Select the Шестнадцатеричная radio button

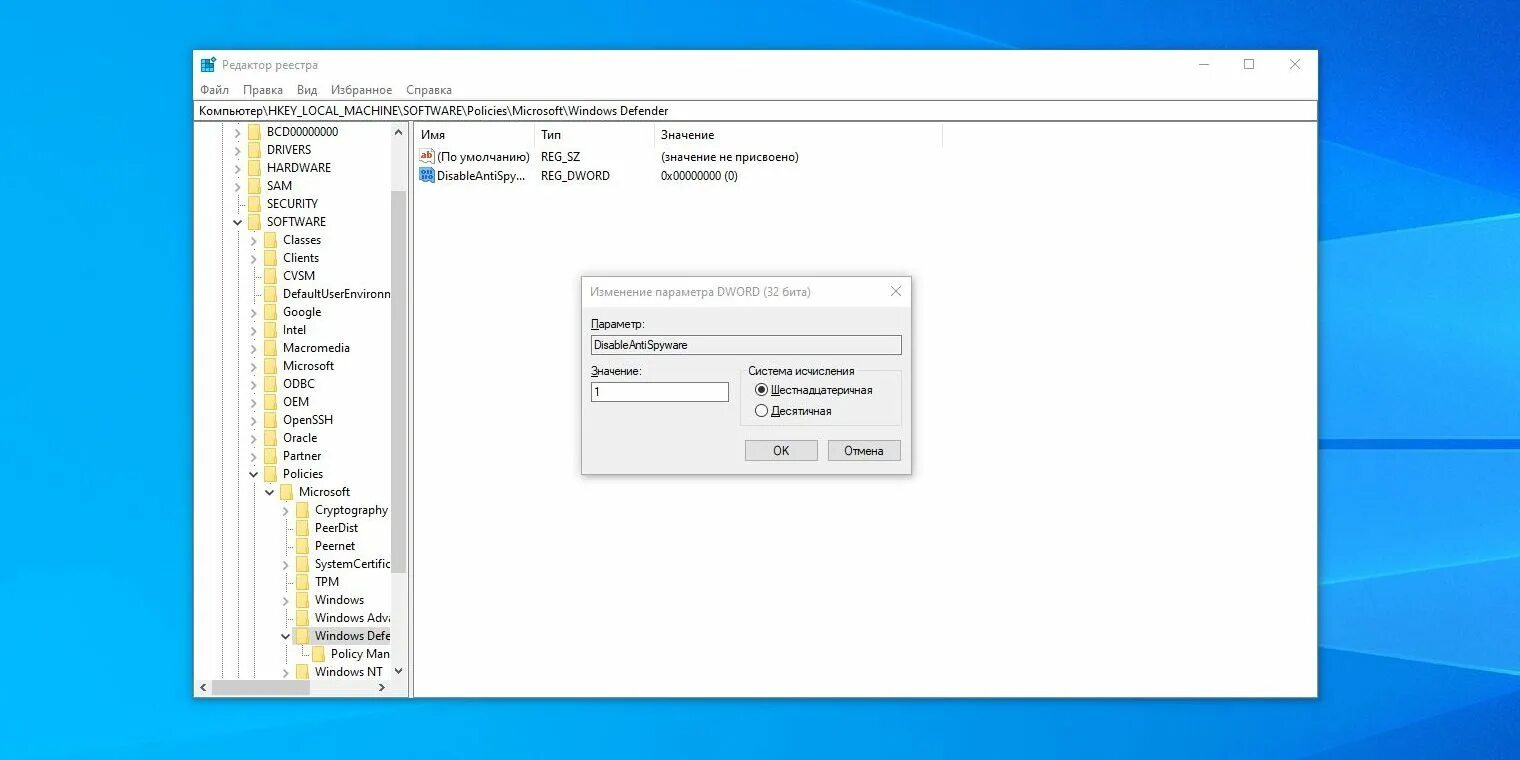click(x=761, y=390)
